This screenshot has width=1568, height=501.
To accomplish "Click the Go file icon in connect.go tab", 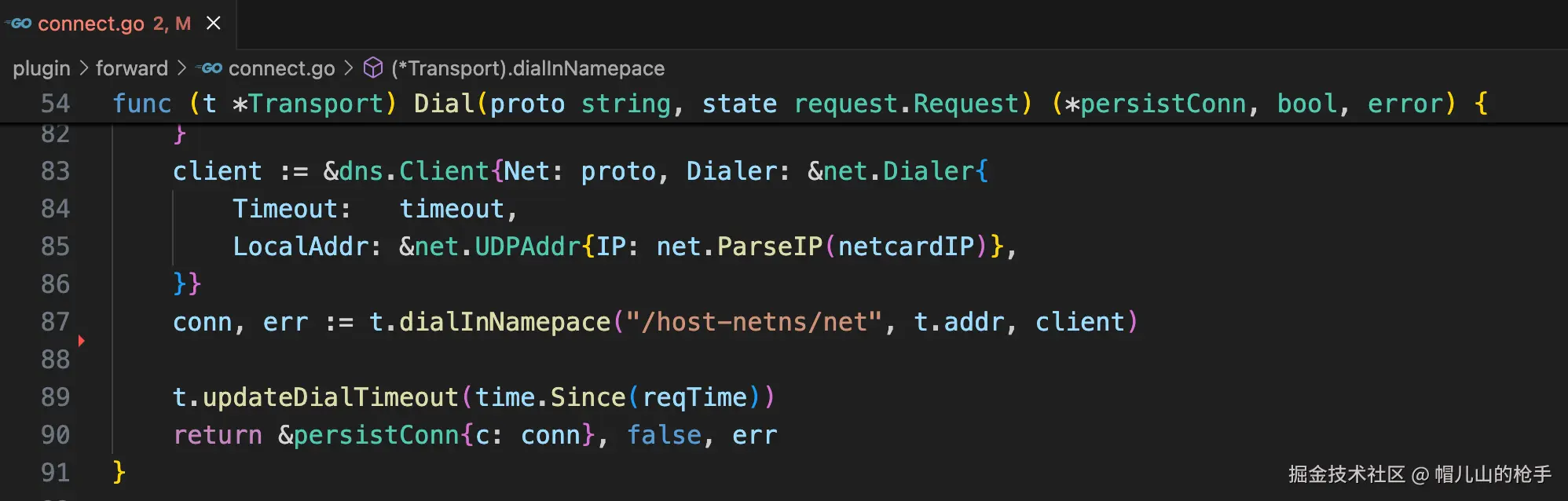I will click(20, 24).
